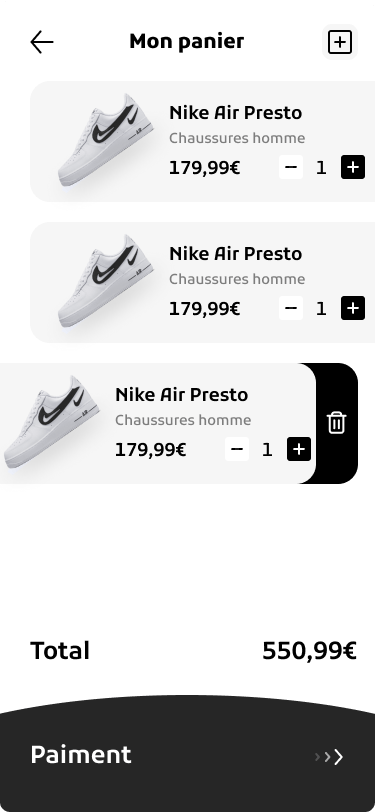This screenshot has width=375, height=812.
Task: Increase quantity of first Nike Air Presto
Action: [x=353, y=167]
